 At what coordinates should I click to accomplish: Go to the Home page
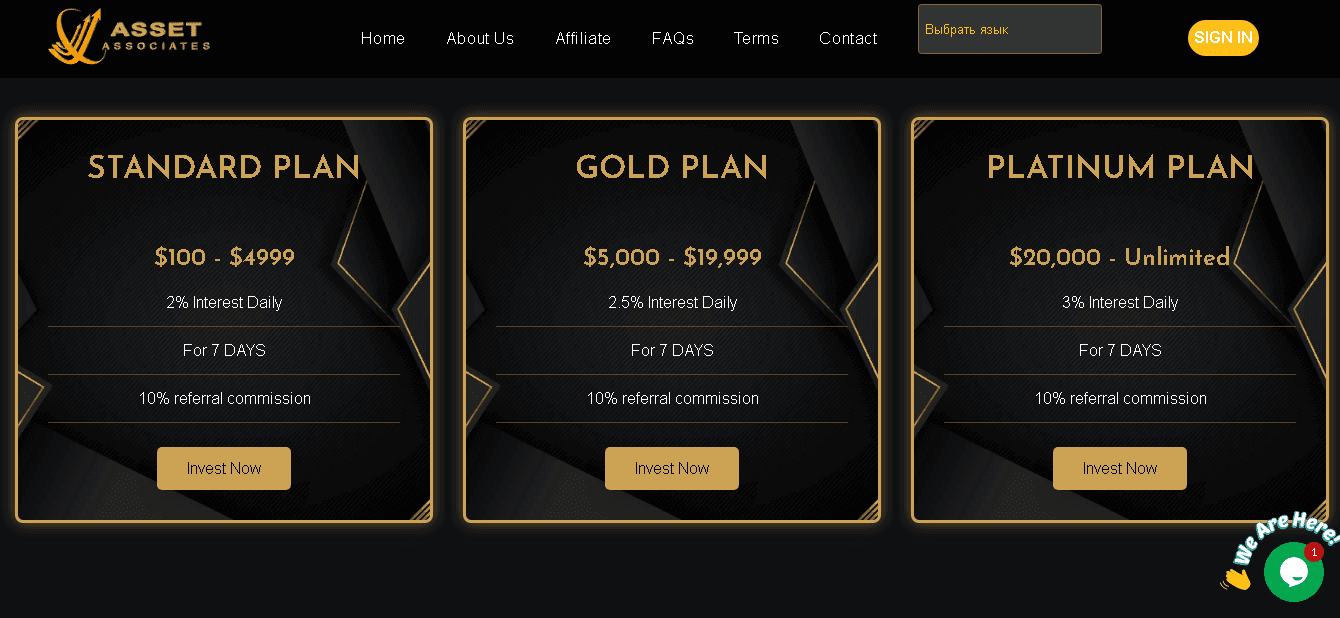(x=383, y=38)
